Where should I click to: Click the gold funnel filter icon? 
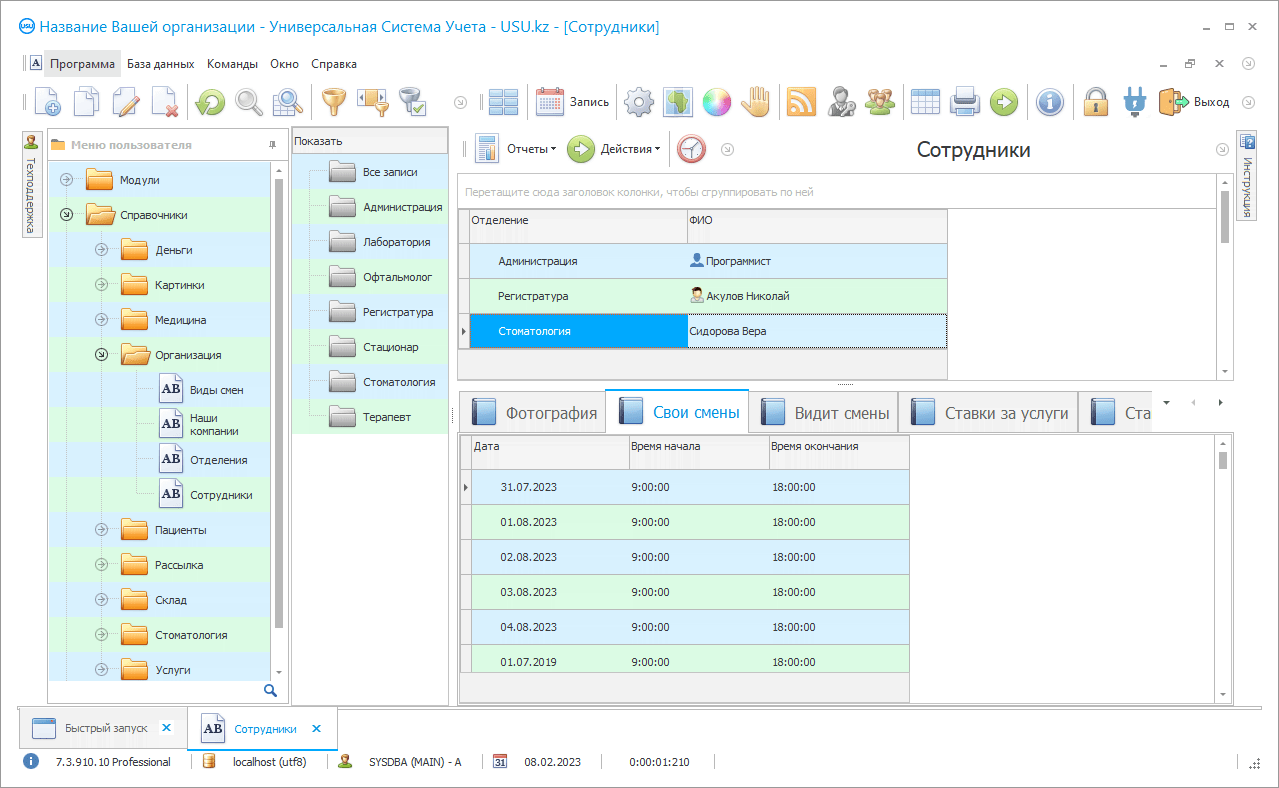coord(332,101)
